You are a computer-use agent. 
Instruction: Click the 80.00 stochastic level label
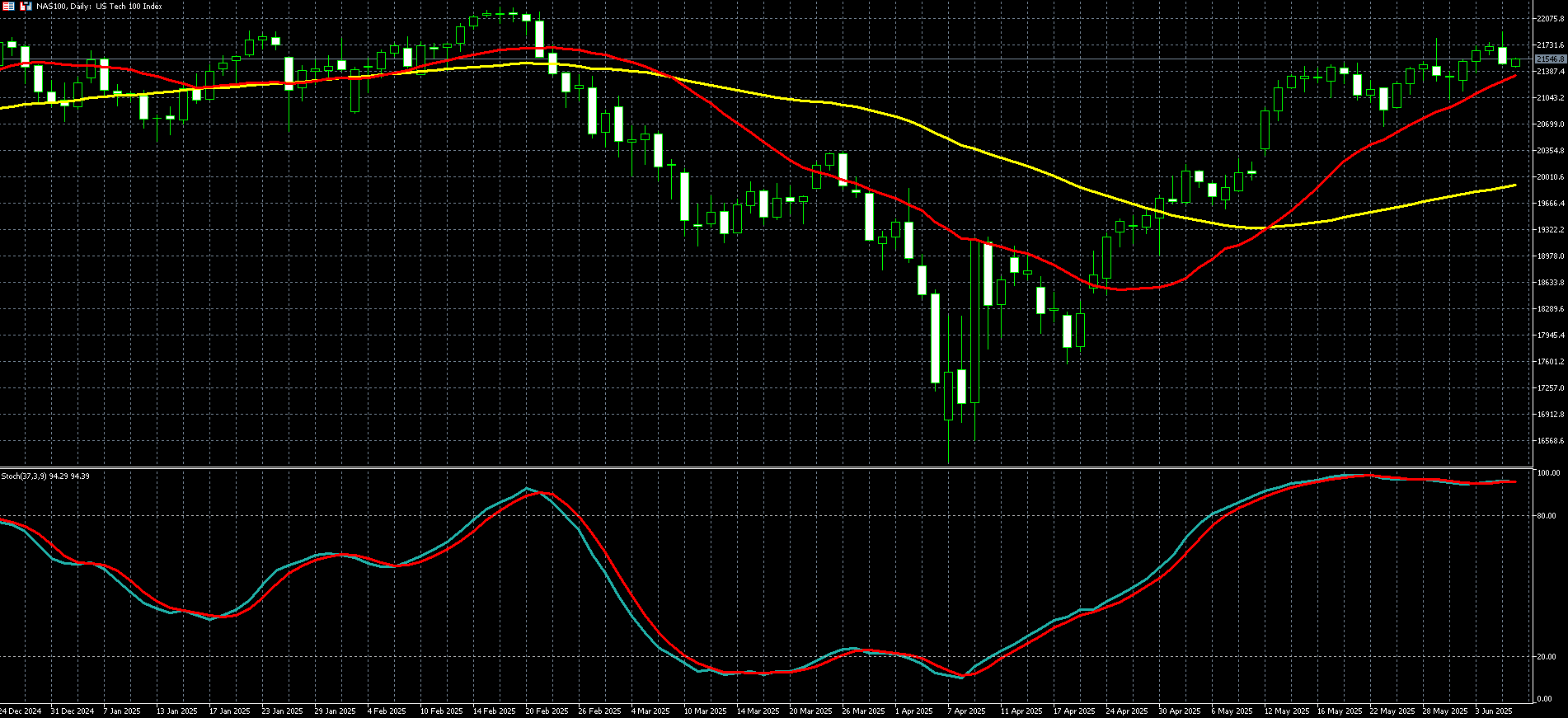coord(1547,516)
